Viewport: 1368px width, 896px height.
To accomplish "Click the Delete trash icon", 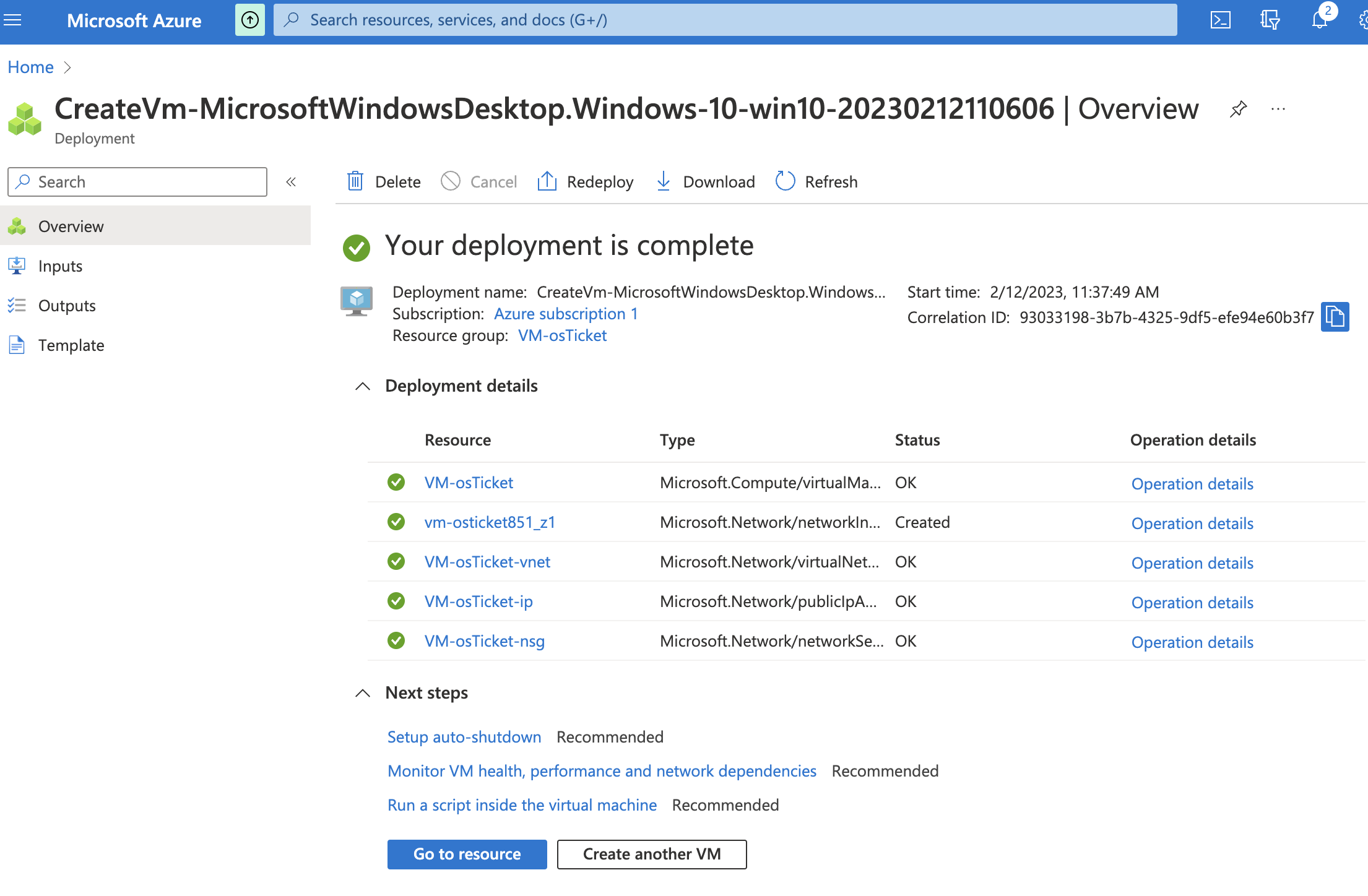I will 355,182.
